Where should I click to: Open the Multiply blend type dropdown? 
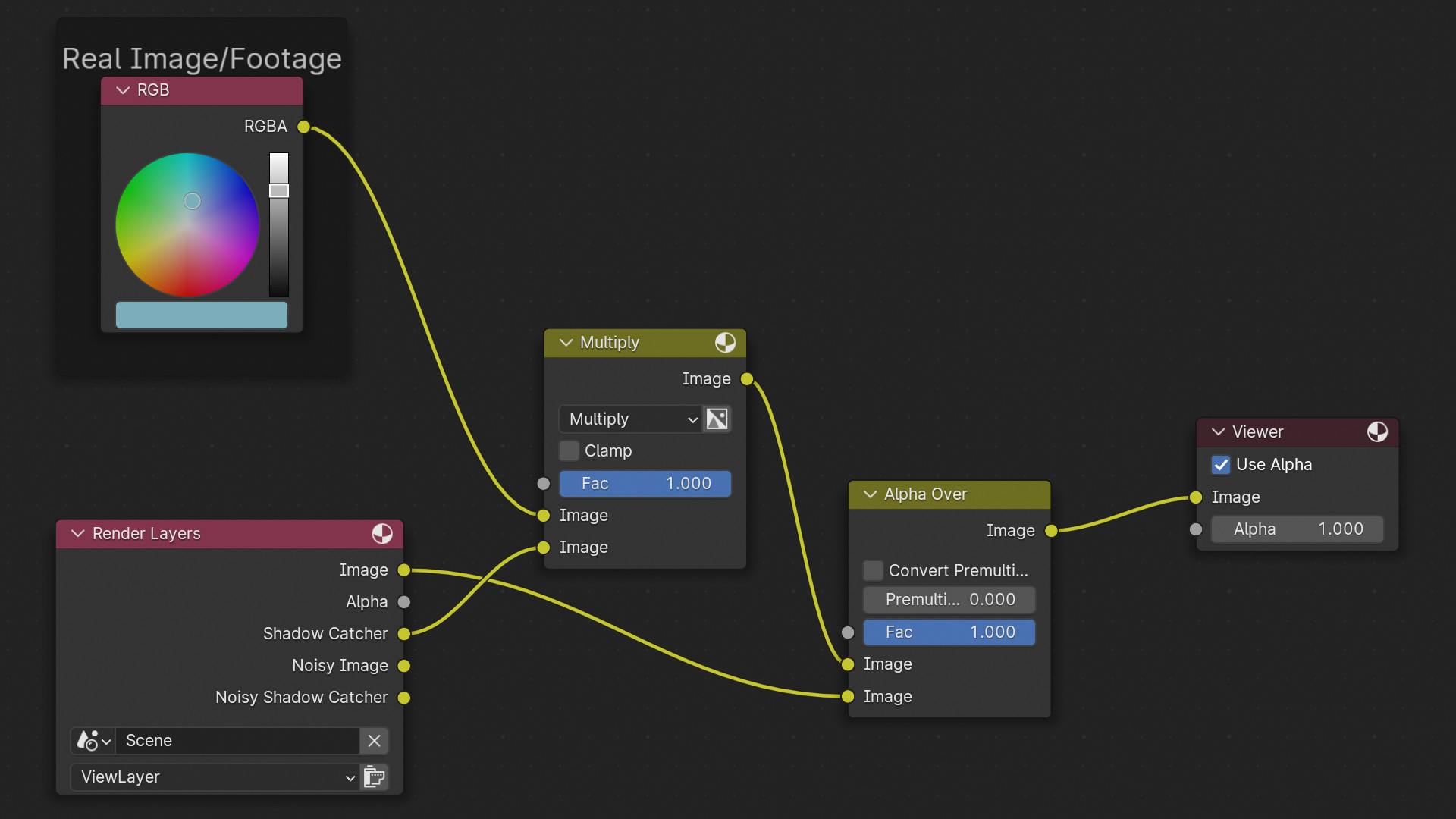click(x=629, y=419)
